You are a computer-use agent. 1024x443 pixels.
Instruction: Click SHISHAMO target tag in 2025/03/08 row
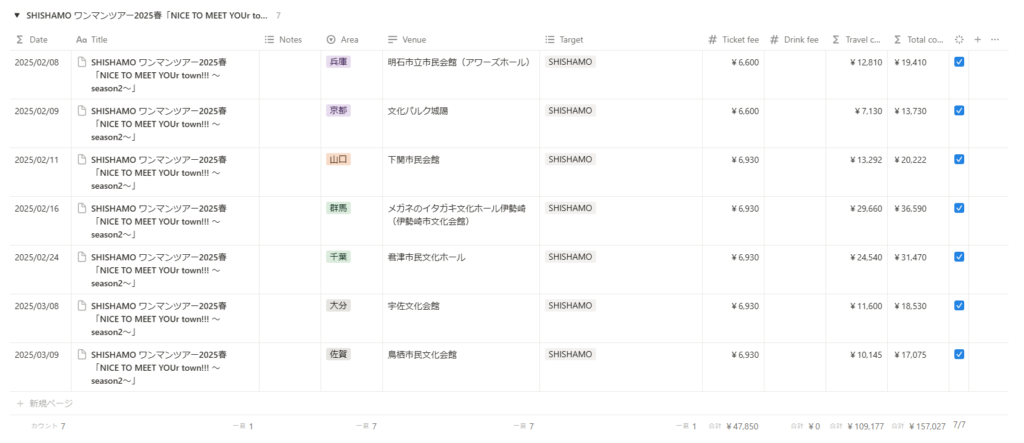[x=570, y=306]
